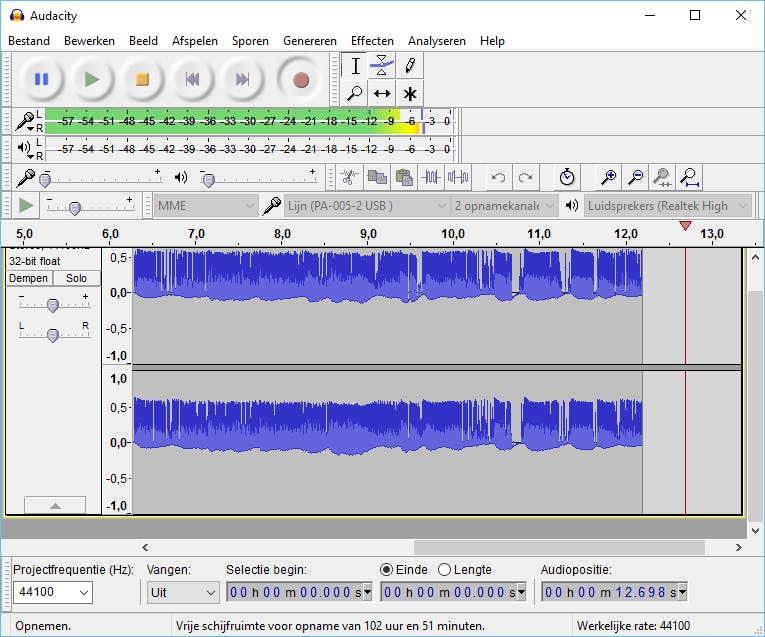Screen dimensions: 765x637
Task: Skip to start of track
Action: pos(193,79)
